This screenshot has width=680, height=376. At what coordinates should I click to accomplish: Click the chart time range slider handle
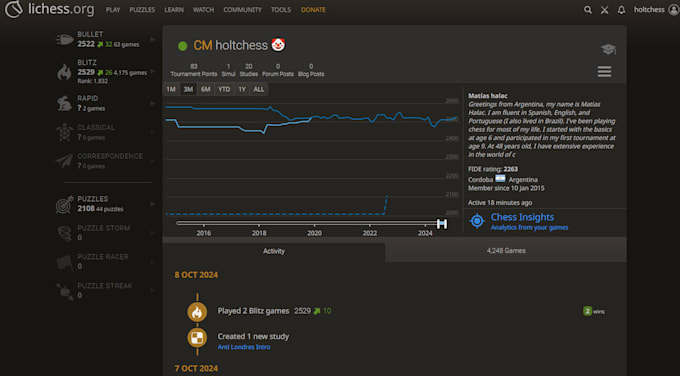click(x=441, y=224)
